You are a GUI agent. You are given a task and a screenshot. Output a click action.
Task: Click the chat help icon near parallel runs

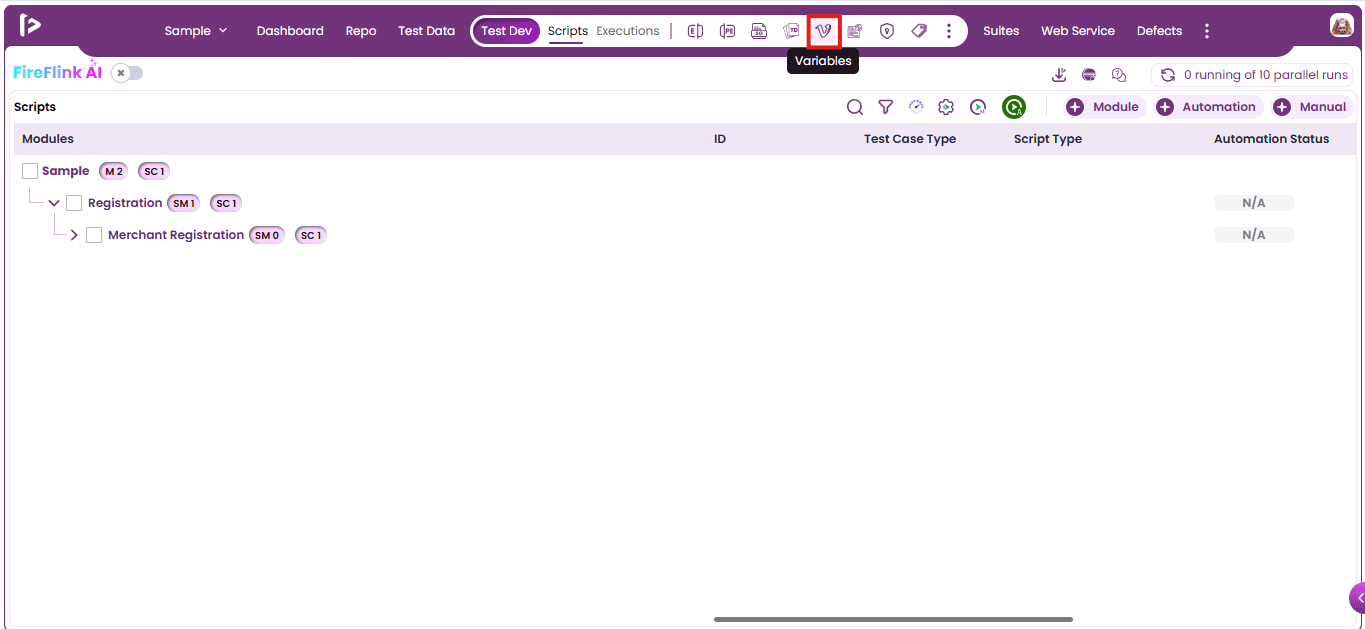[1119, 75]
